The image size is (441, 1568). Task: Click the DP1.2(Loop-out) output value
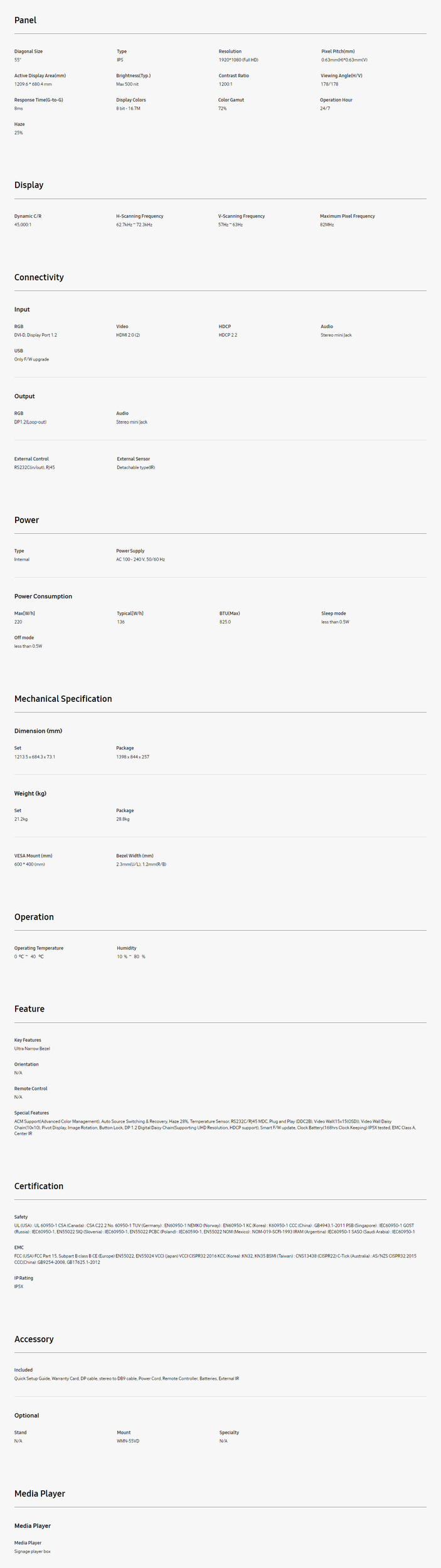click(x=30, y=422)
